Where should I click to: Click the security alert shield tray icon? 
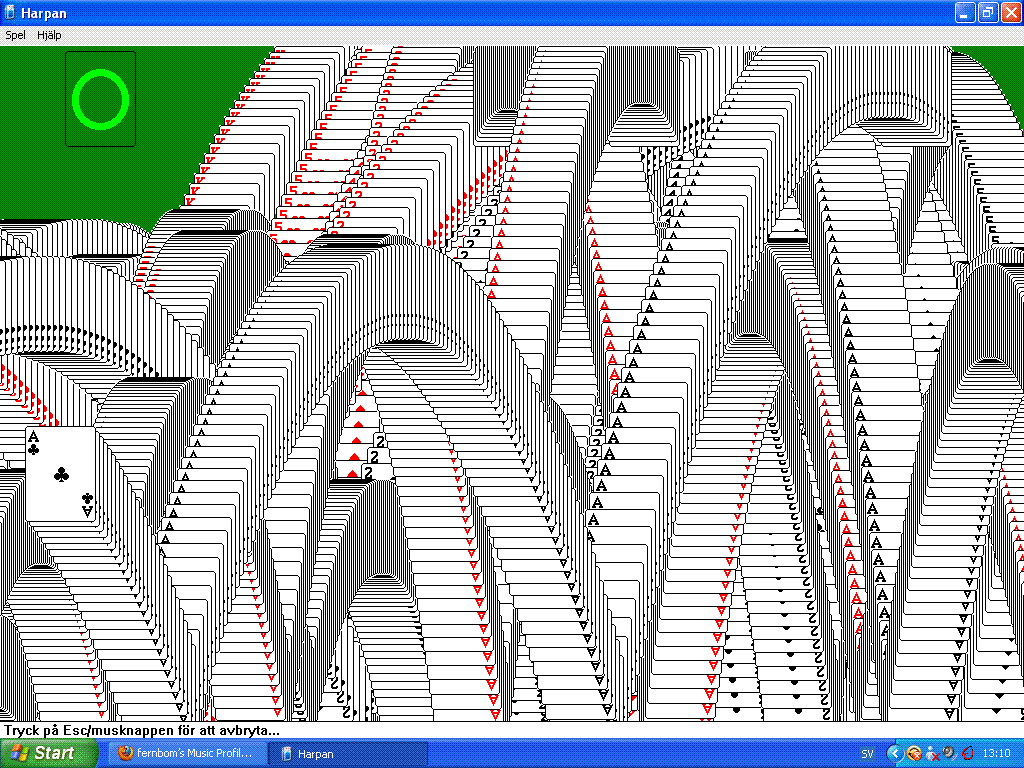(x=913, y=753)
